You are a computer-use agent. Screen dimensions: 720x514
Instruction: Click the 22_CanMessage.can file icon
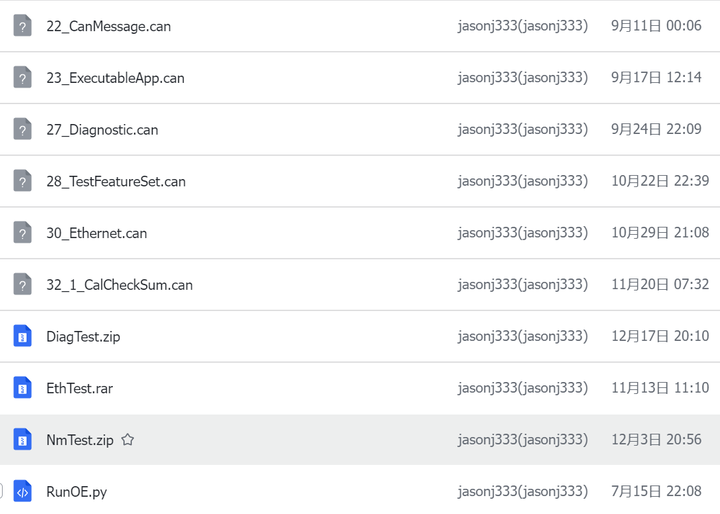[x=22, y=26]
